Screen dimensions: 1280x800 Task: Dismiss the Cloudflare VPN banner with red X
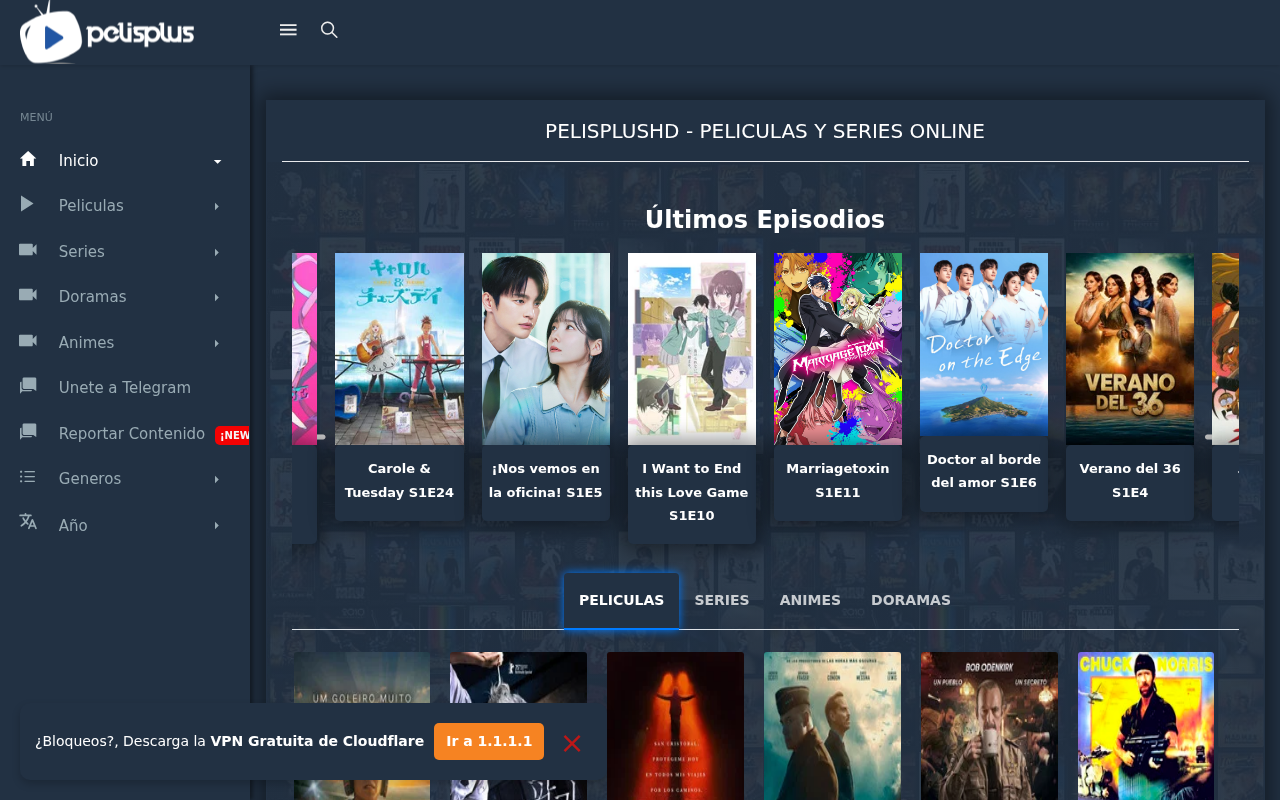(x=572, y=743)
